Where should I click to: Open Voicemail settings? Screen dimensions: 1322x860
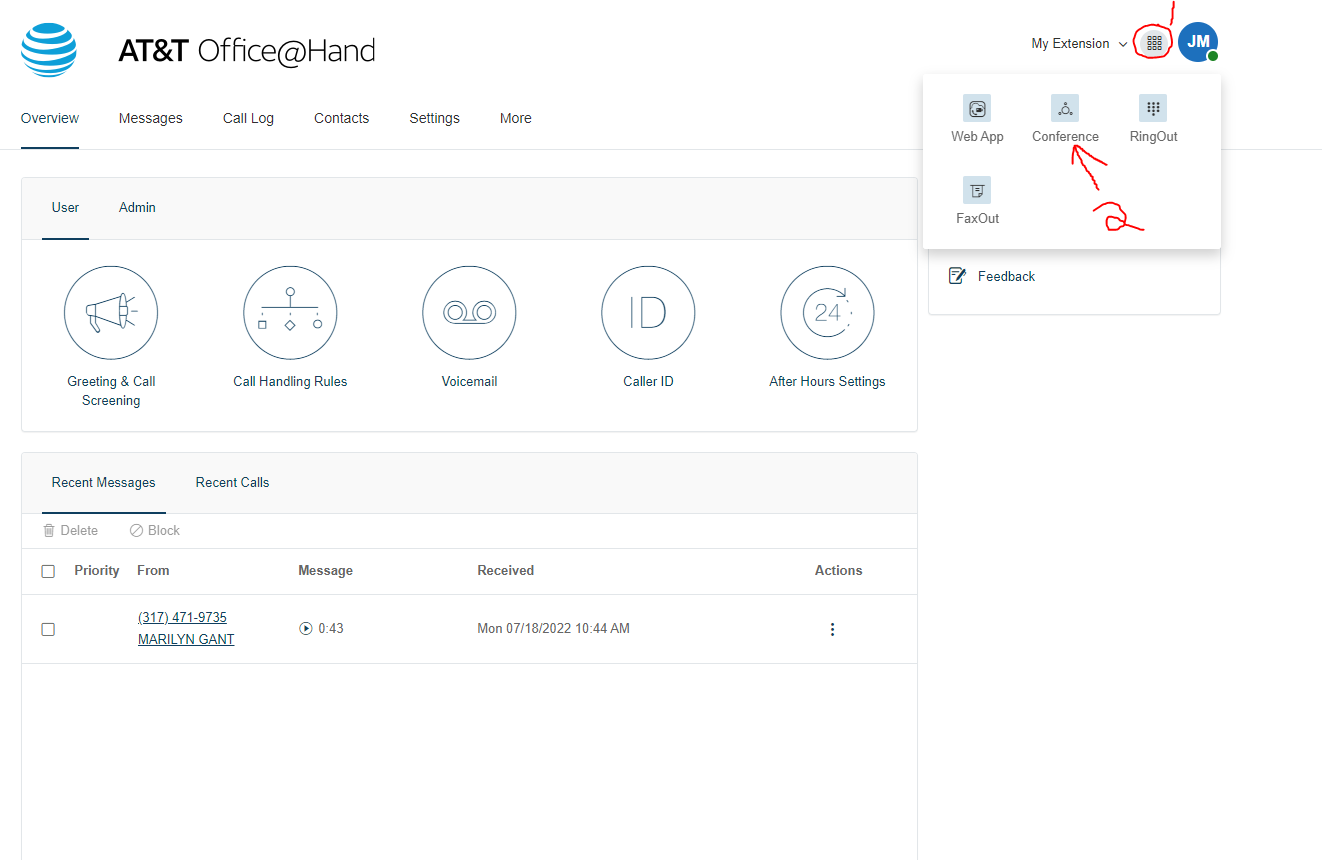pyautogui.click(x=469, y=327)
